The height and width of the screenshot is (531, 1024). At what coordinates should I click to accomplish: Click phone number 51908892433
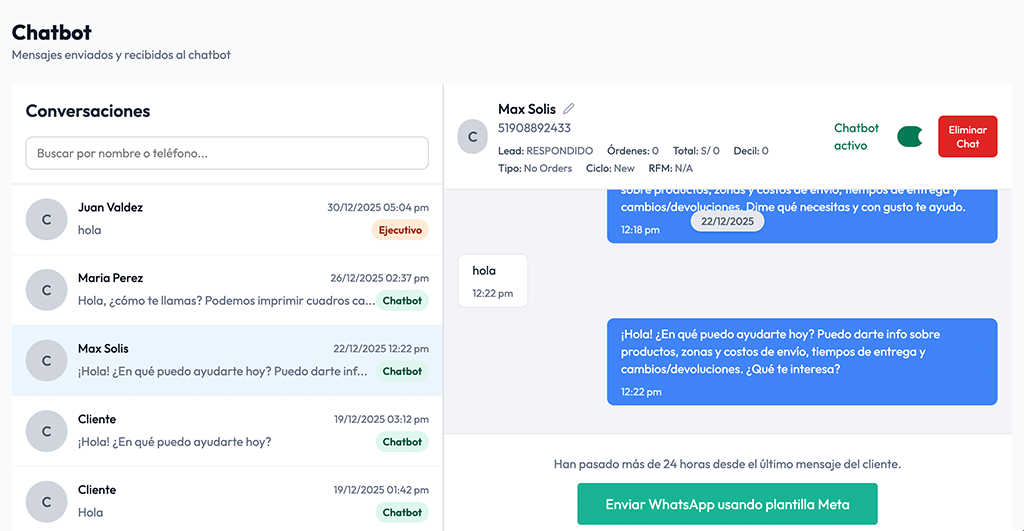[x=534, y=128]
